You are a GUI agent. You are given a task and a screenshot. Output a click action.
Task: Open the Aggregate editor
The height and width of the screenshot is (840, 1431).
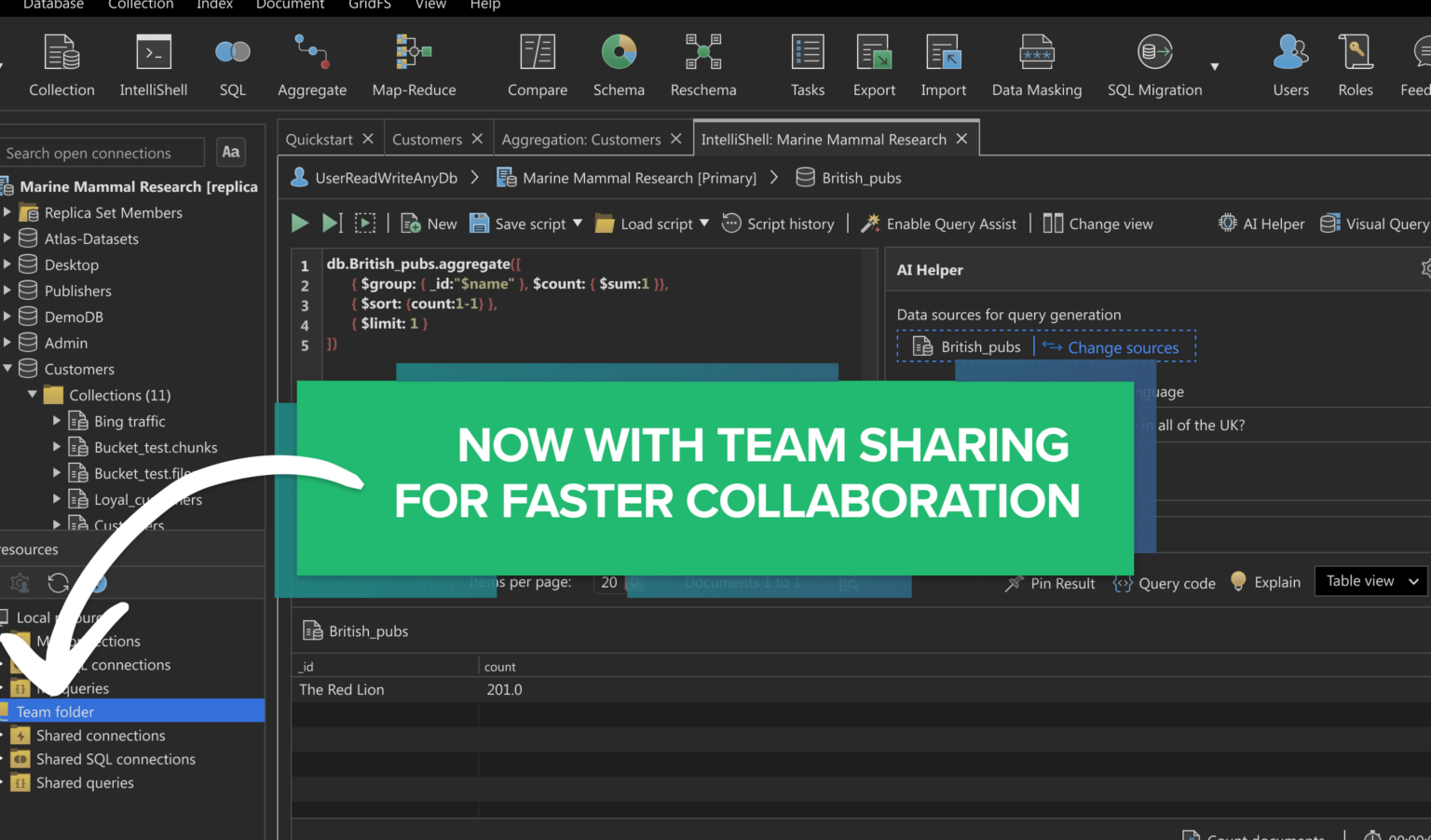point(312,65)
